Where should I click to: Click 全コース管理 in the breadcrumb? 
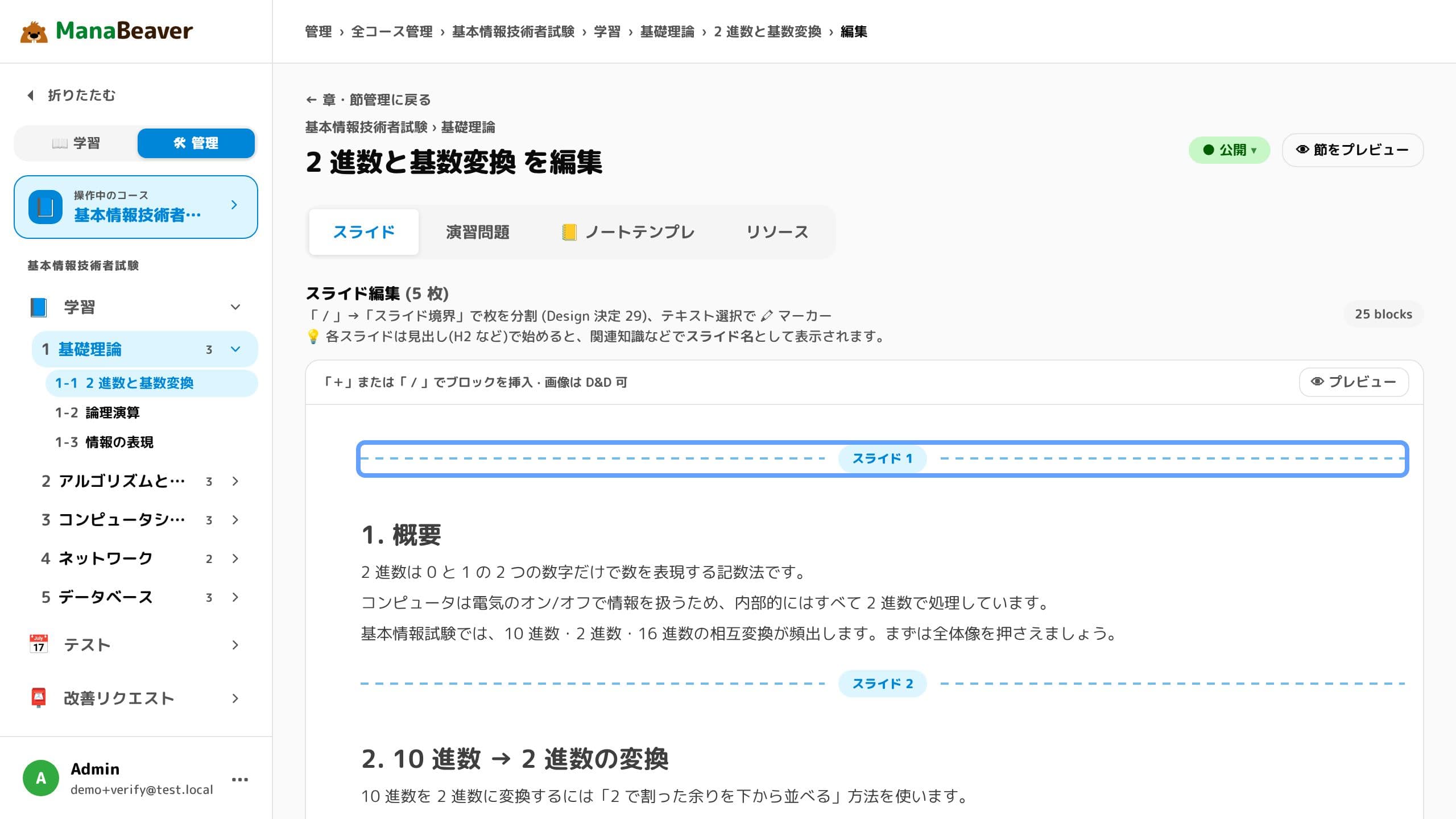pyautogui.click(x=392, y=32)
